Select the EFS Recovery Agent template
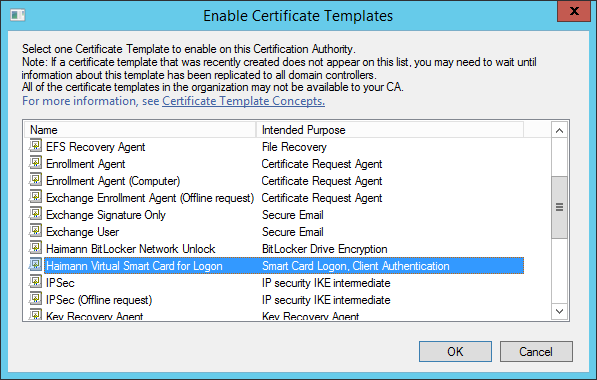Image resolution: width=597 pixels, height=380 pixels. click(96, 147)
